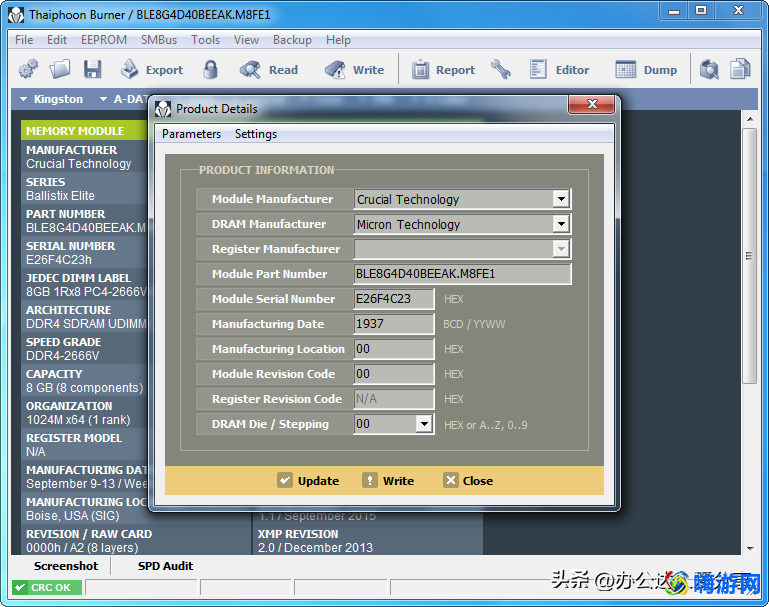Click the Product Details dialog title icon
The image size is (769, 607).
click(163, 109)
